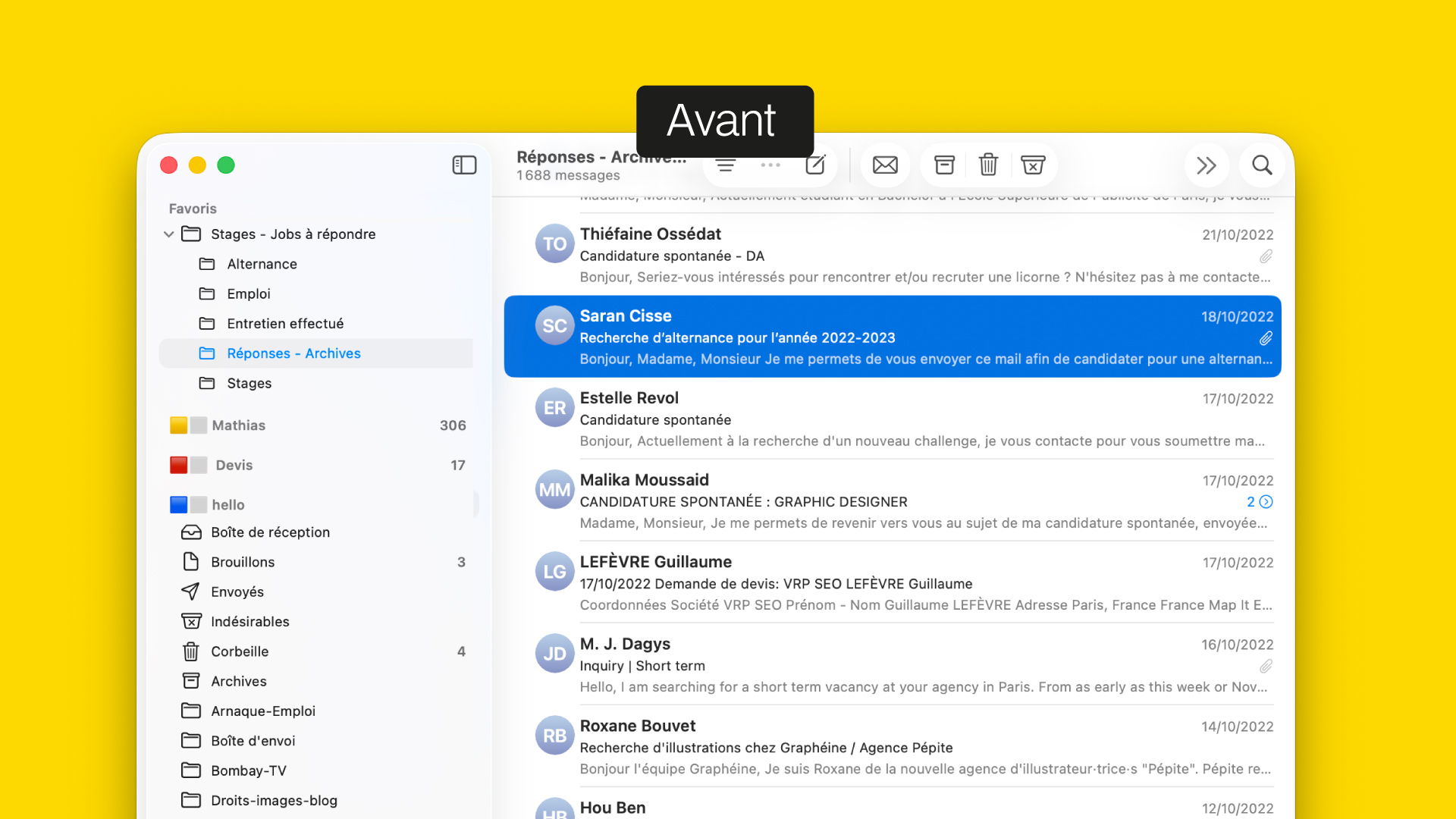Screen dimensions: 1456x819
Task: Select Boîte de réception mailbox
Action: 270,532
